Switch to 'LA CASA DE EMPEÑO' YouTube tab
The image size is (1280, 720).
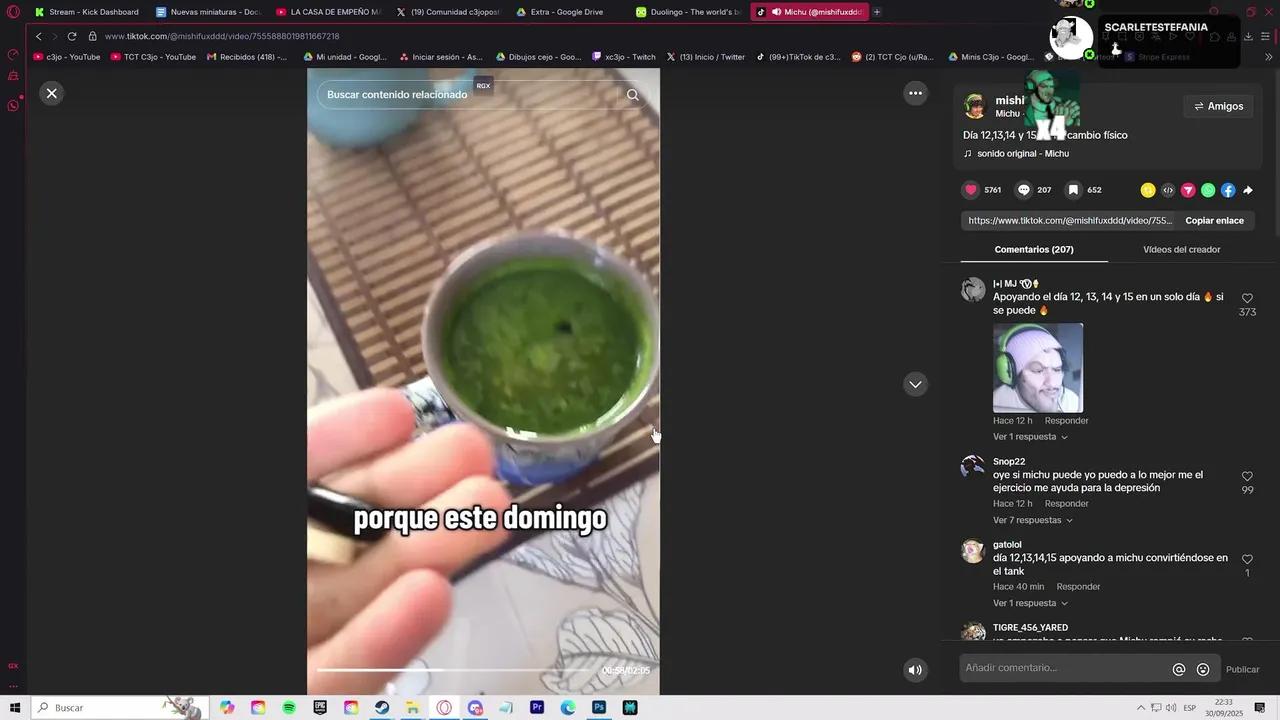pyautogui.click(x=328, y=12)
